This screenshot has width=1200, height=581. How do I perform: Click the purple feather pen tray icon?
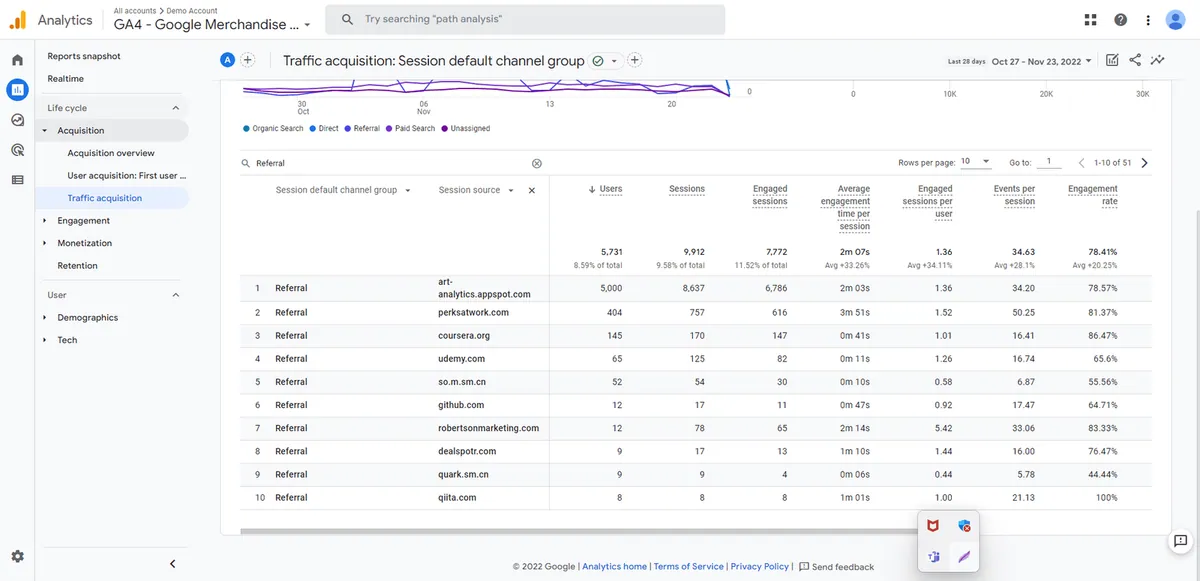[x=964, y=557]
